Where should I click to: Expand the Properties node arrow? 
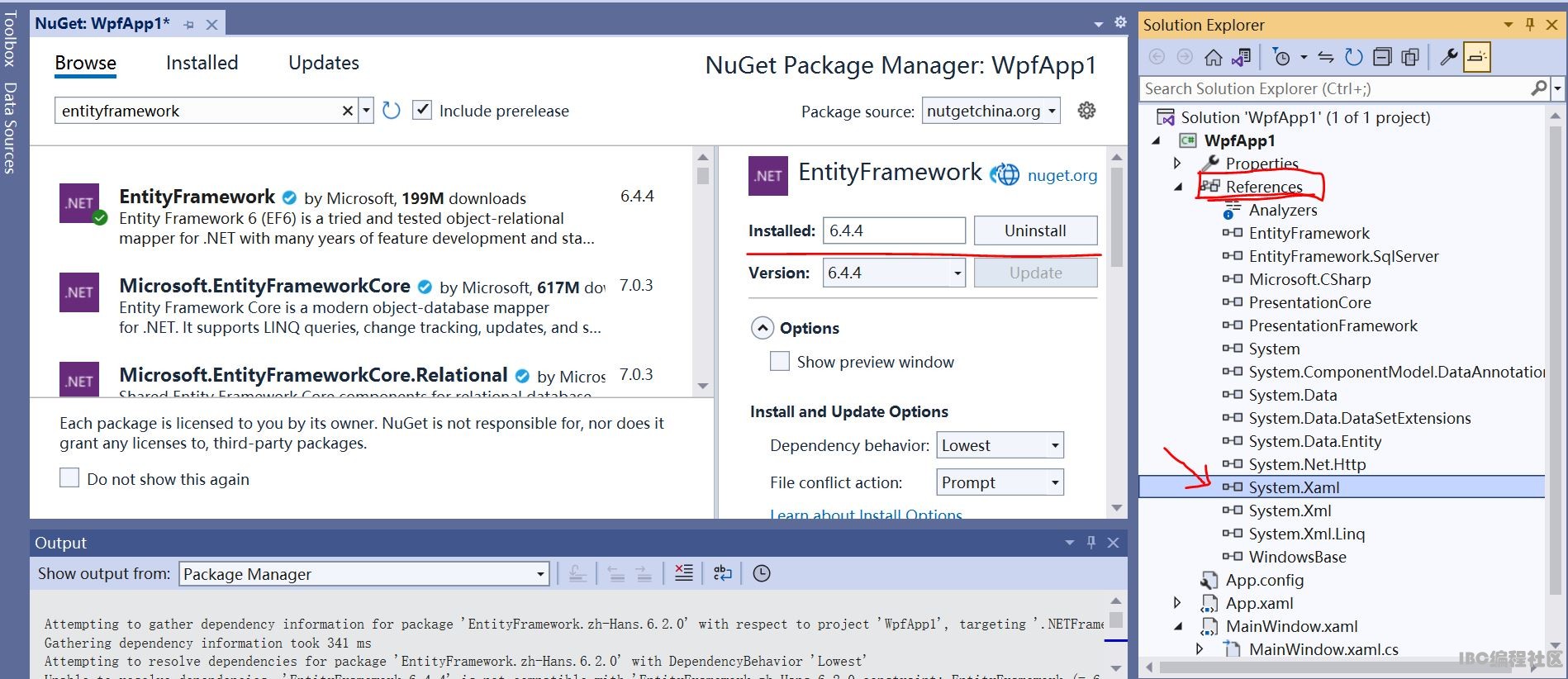click(1177, 164)
